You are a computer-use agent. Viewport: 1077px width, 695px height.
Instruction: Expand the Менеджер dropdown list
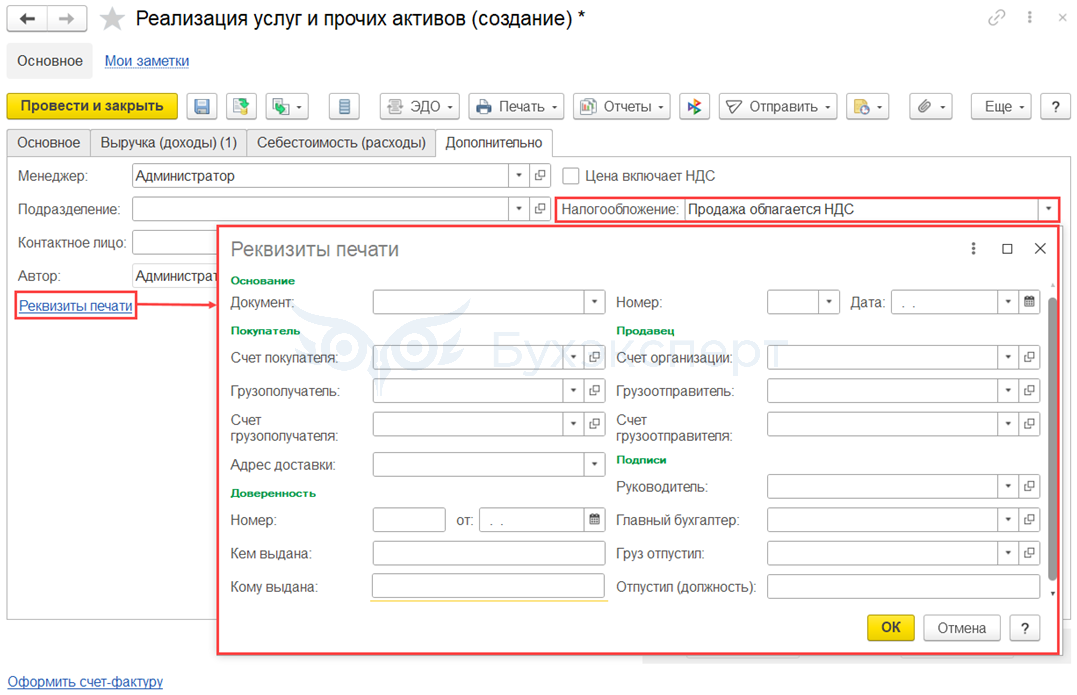[519, 176]
